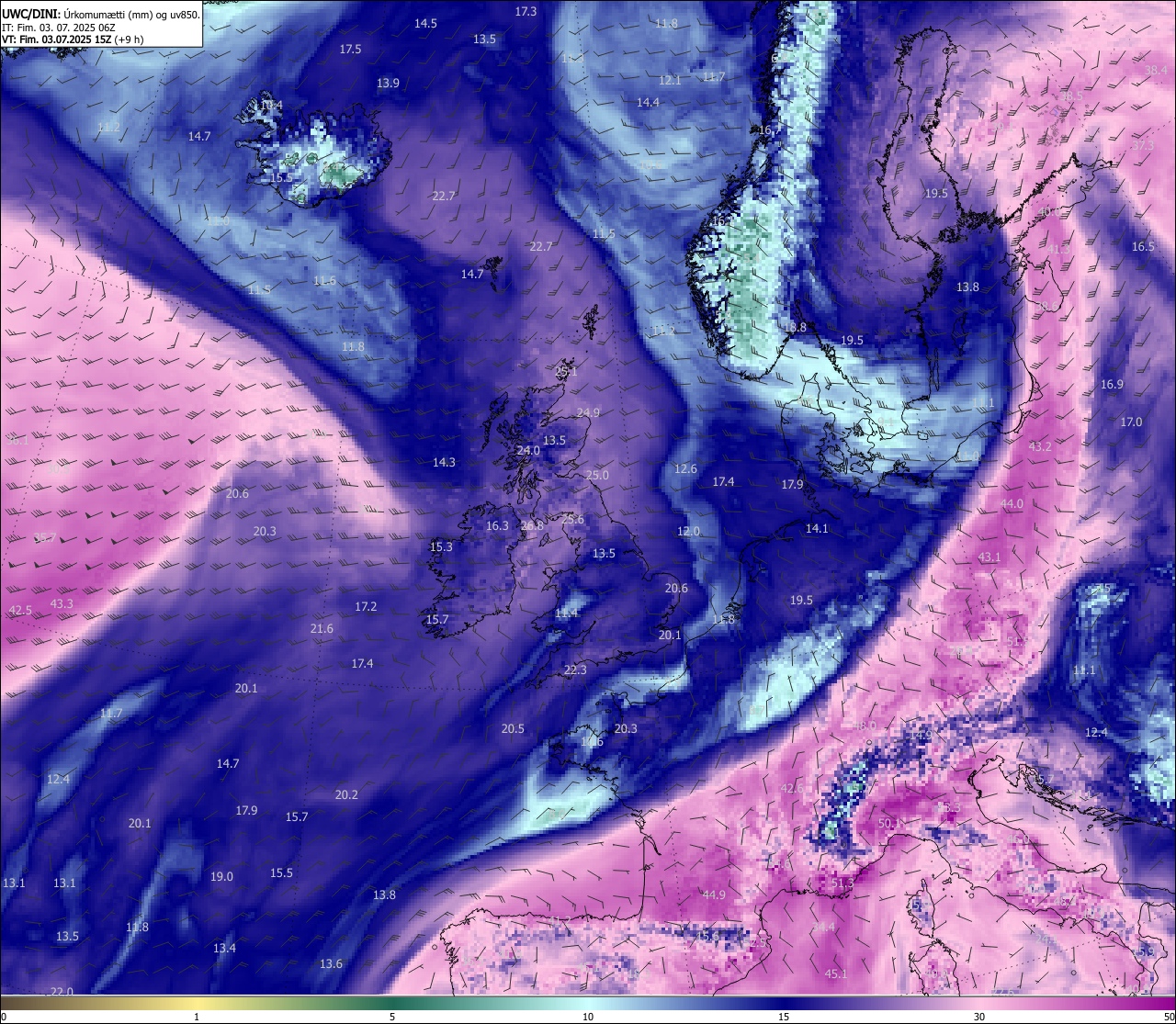Click the map value 13.4
The image size is (1176, 1024).
click(x=224, y=948)
